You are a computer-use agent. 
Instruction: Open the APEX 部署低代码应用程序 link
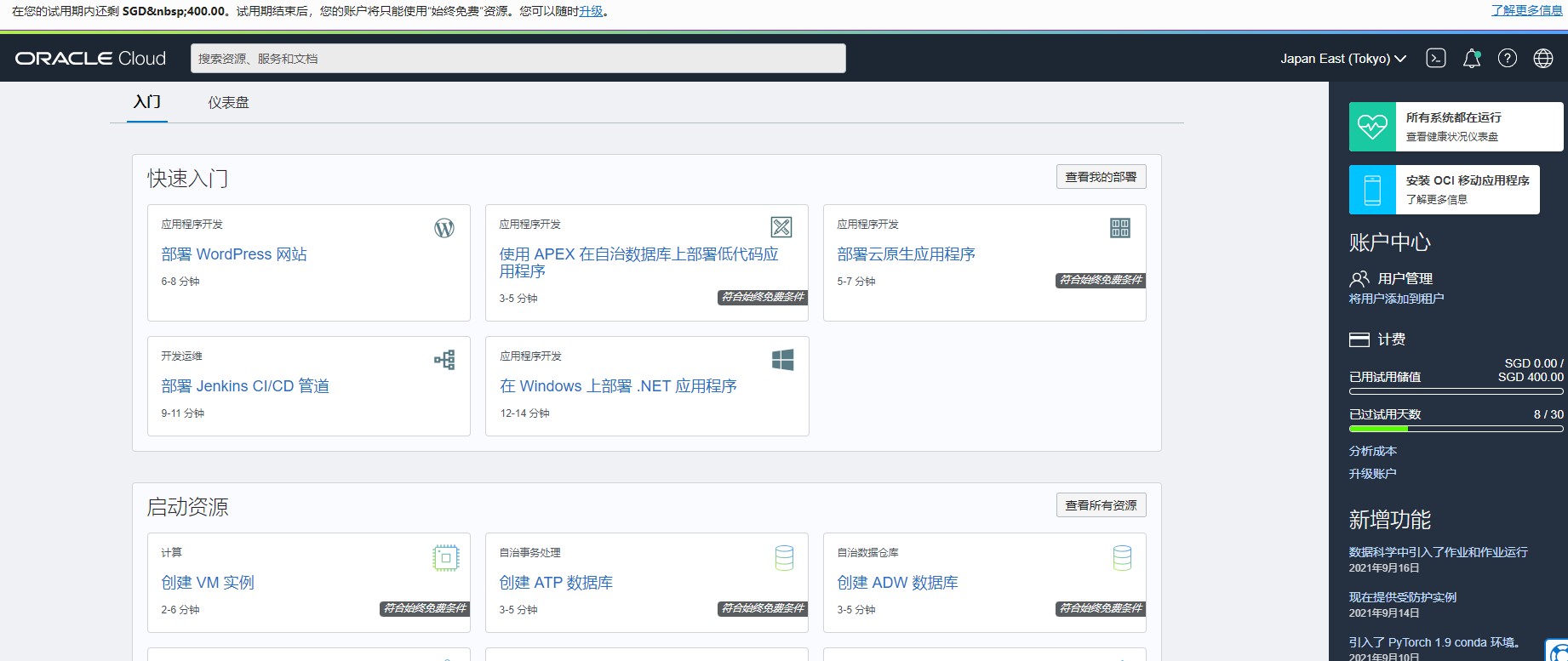639,263
